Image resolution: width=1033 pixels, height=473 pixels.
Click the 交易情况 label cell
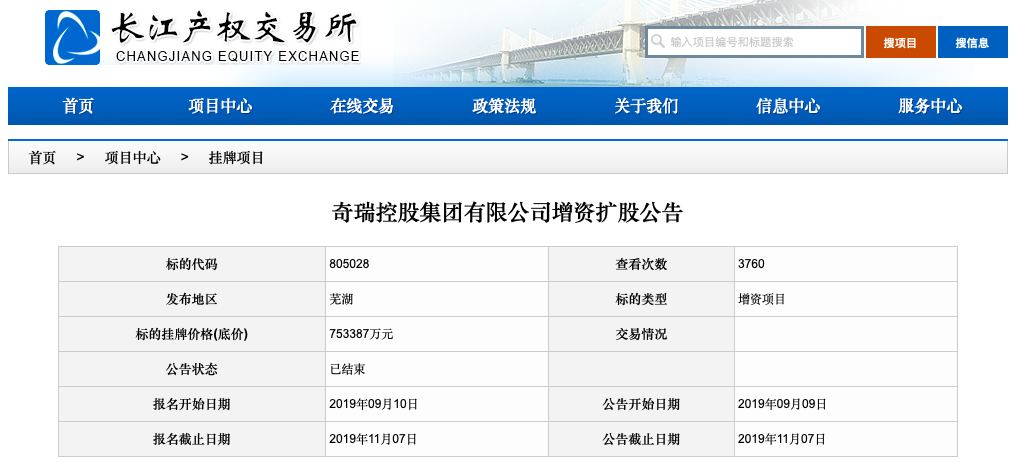click(642, 334)
